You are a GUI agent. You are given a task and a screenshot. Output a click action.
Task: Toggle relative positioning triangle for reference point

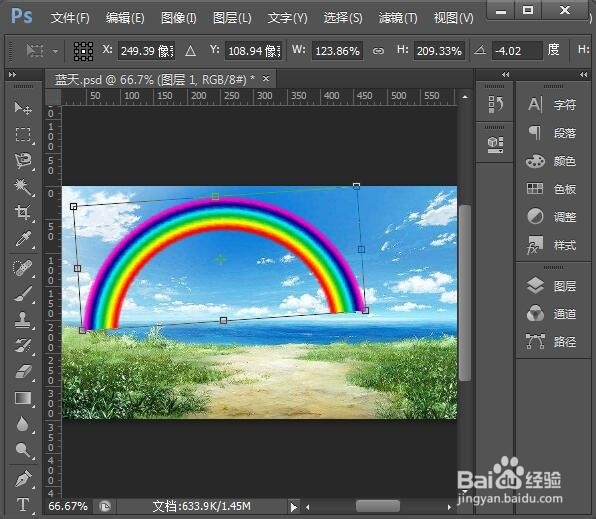[x=190, y=51]
